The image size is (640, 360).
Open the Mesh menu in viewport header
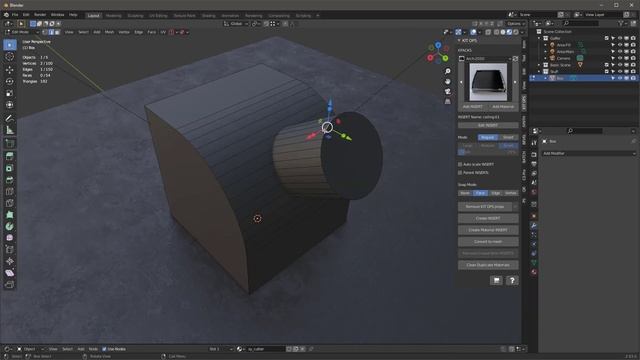click(109, 32)
